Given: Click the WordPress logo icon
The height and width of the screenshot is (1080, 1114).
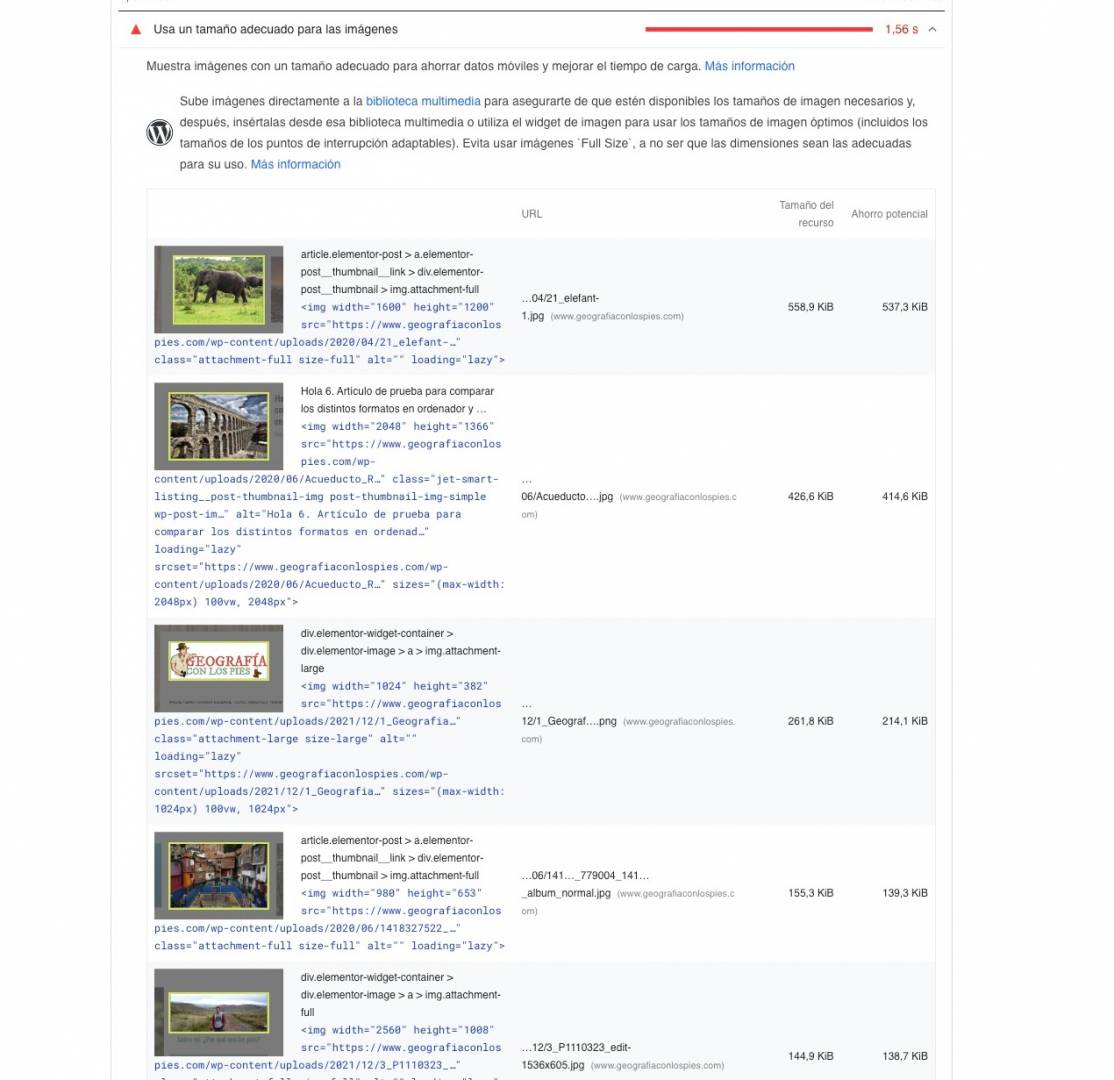Looking at the screenshot, I should [x=160, y=132].
